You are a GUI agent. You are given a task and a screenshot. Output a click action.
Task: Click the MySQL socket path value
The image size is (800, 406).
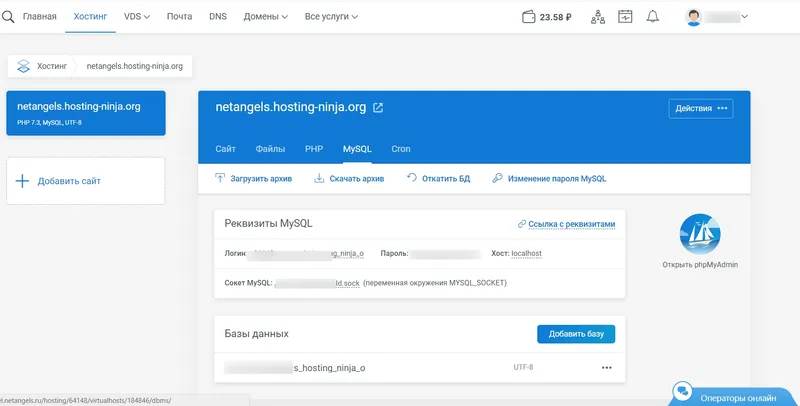[x=317, y=283]
